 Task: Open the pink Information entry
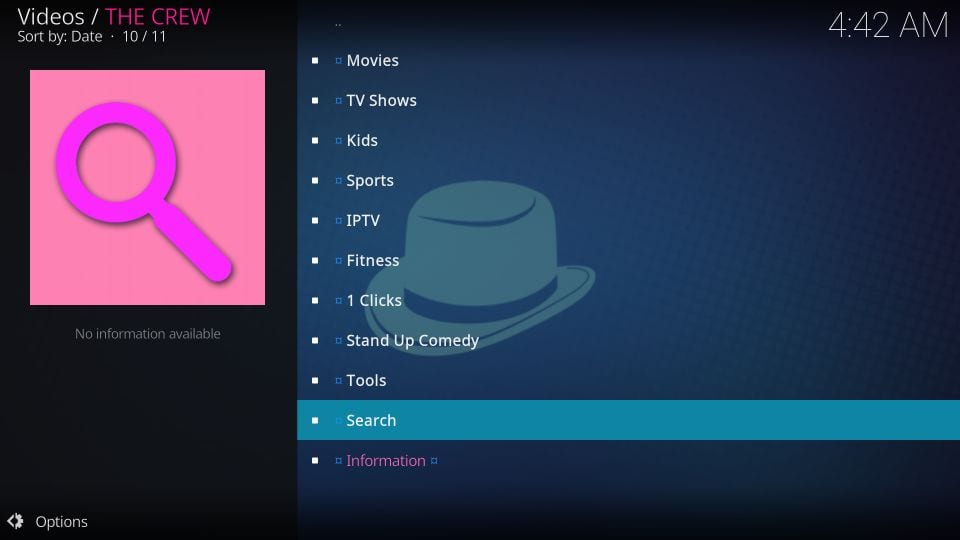[x=628, y=460]
